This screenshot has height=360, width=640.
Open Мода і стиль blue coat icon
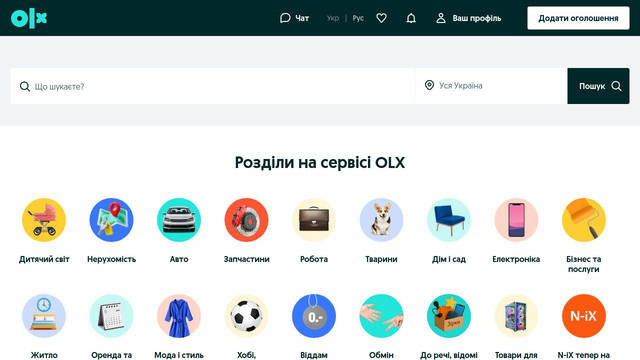click(x=179, y=316)
